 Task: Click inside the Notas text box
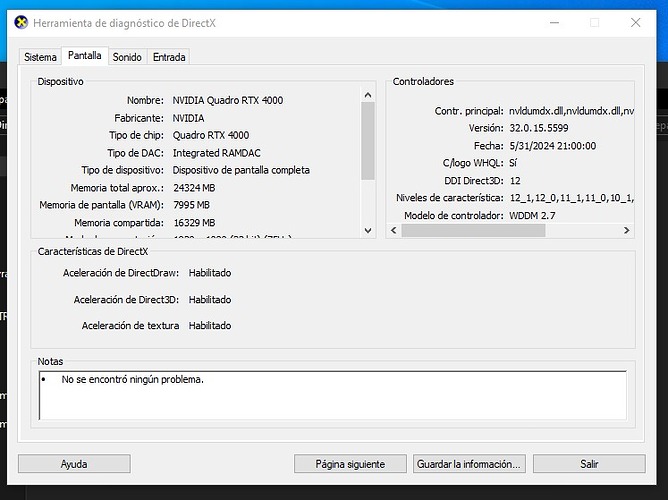[333, 395]
